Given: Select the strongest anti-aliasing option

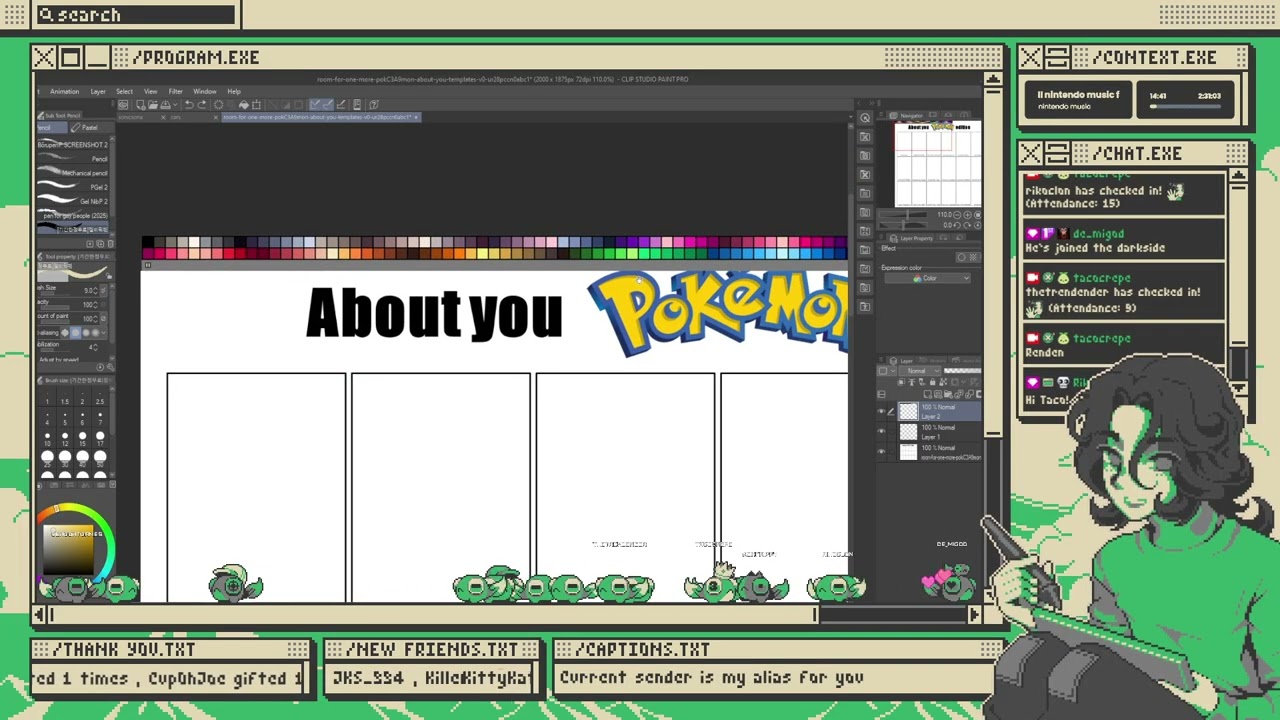Looking at the screenshot, I should click(96, 332).
